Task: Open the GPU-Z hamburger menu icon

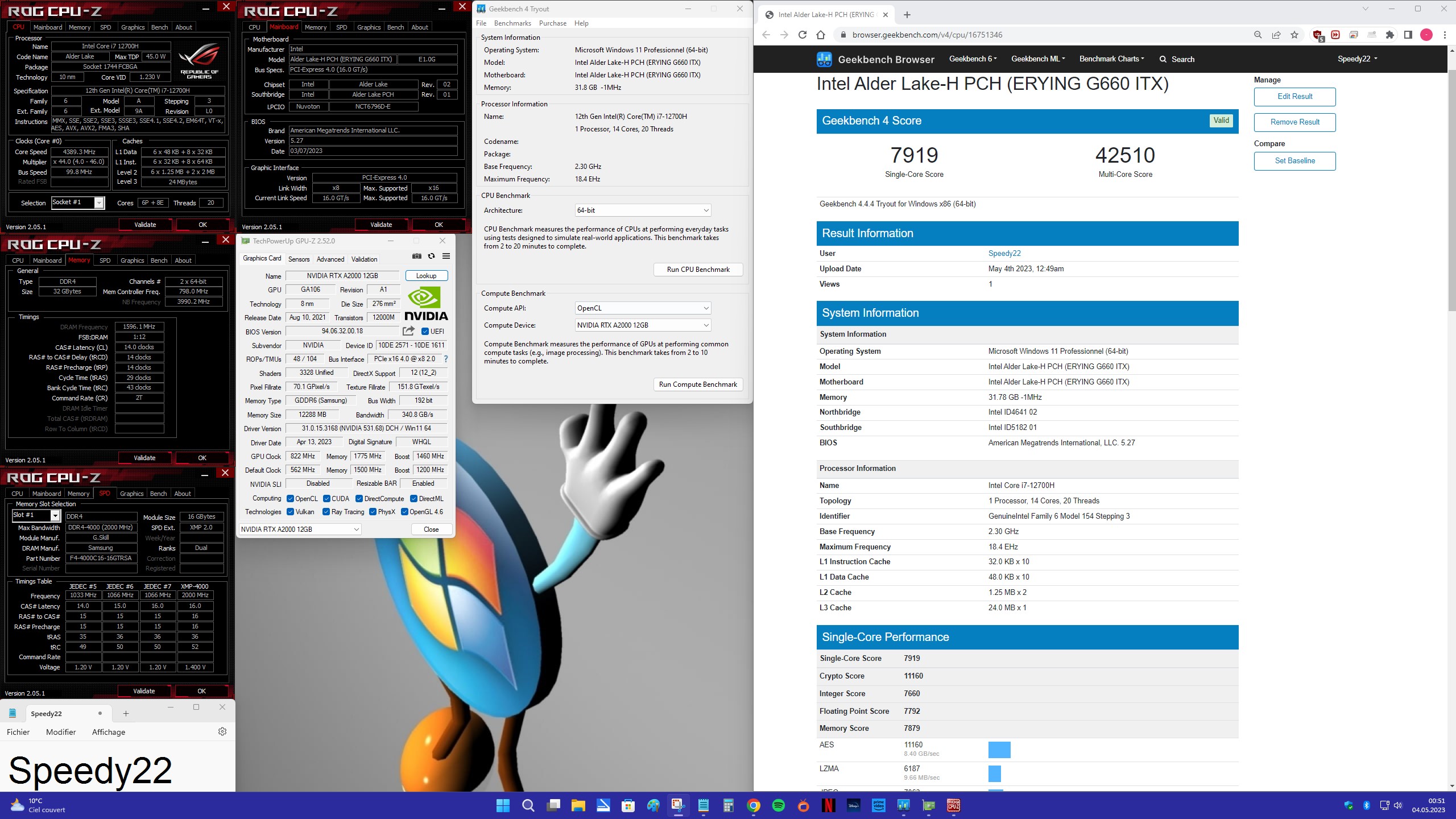Action: tap(446, 257)
